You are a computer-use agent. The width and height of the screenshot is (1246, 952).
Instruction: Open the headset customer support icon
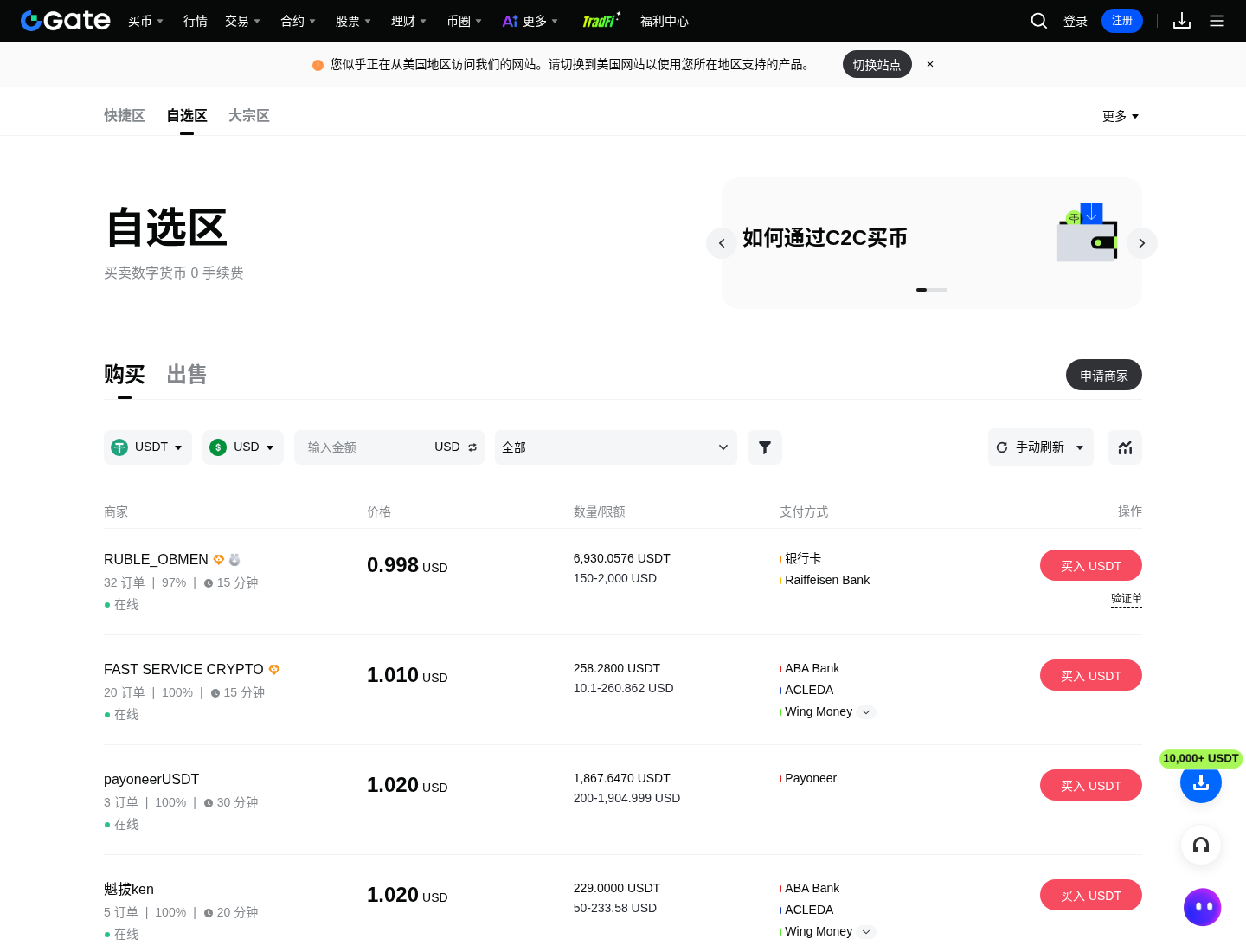pos(1201,845)
